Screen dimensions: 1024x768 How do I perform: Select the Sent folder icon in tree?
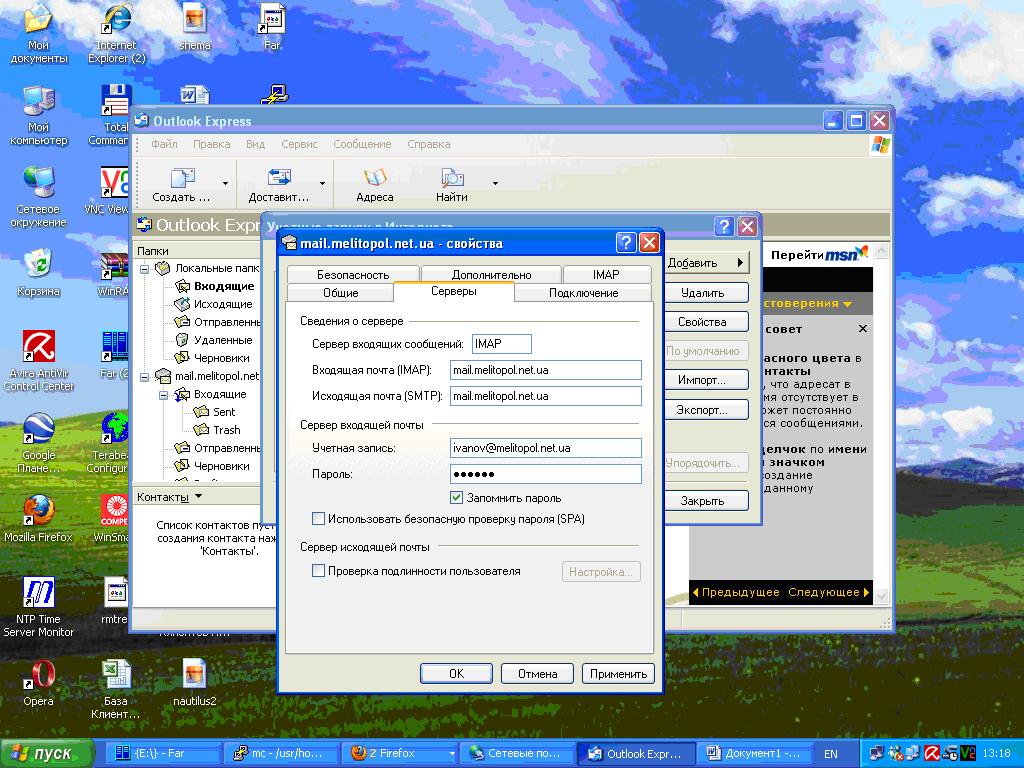(x=201, y=412)
